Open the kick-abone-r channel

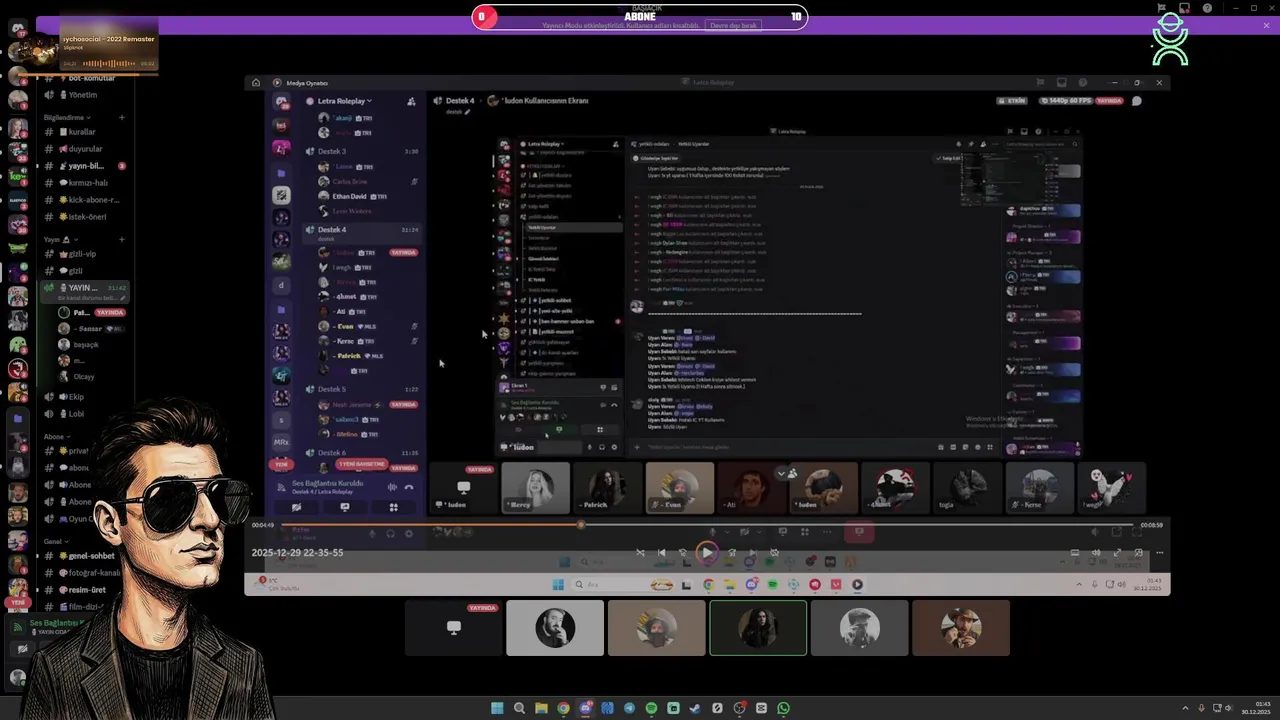85,200
